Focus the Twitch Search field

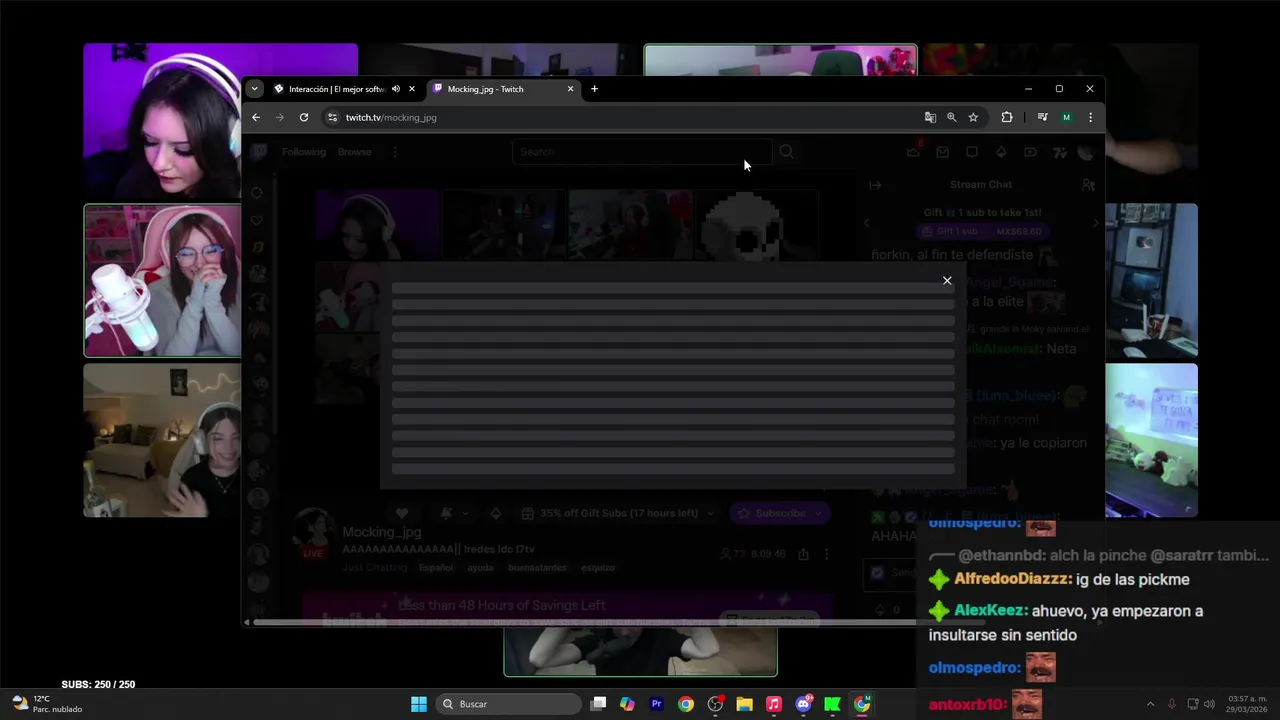pos(640,152)
